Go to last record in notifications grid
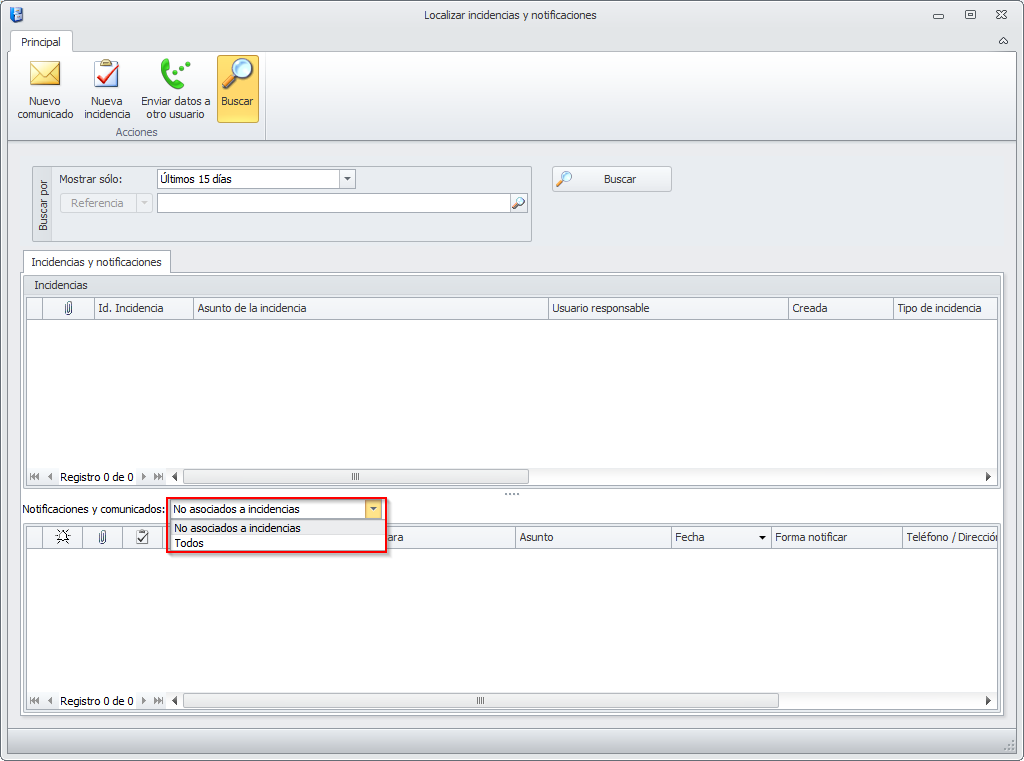 click(158, 701)
